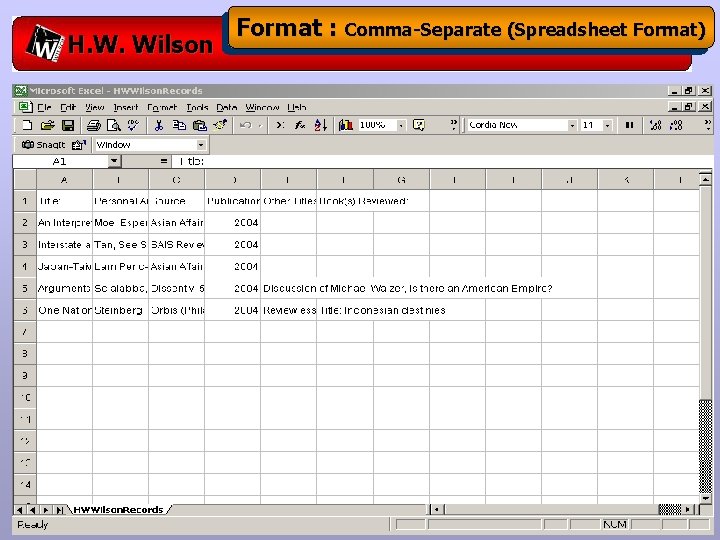Click the AutoSum sigma icon

pyautogui.click(x=280, y=125)
